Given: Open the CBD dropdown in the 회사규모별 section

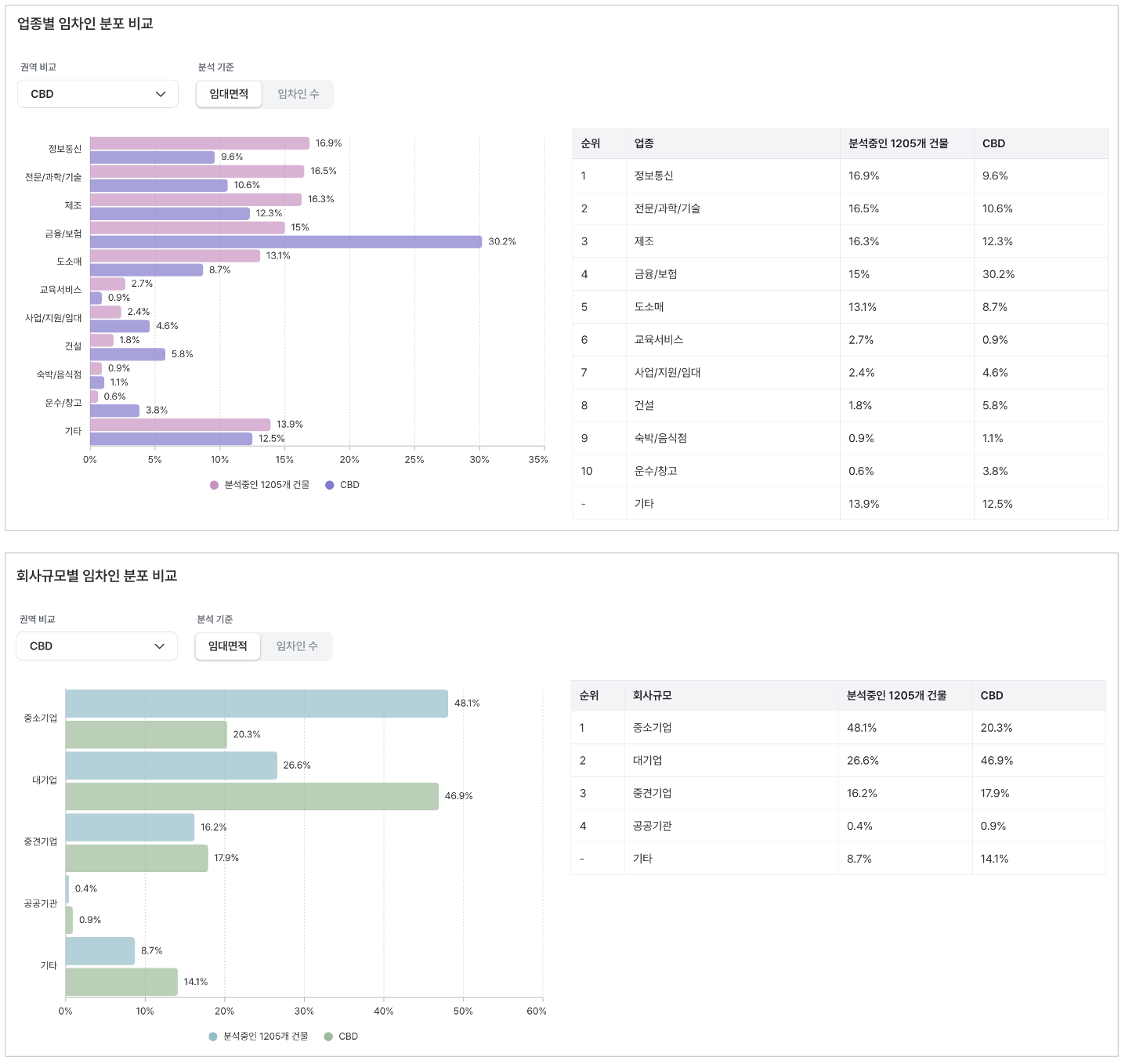Looking at the screenshot, I should coord(97,646).
